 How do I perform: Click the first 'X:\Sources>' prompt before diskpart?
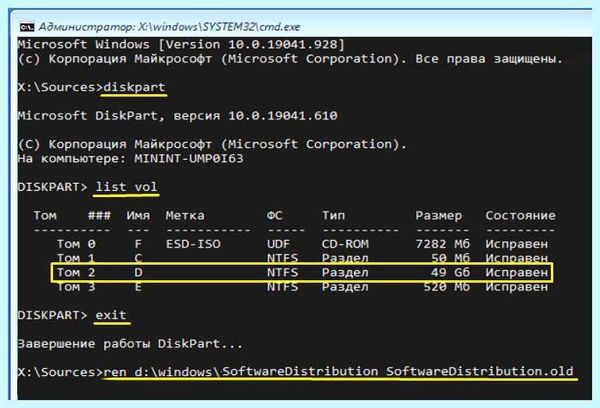click(60, 87)
